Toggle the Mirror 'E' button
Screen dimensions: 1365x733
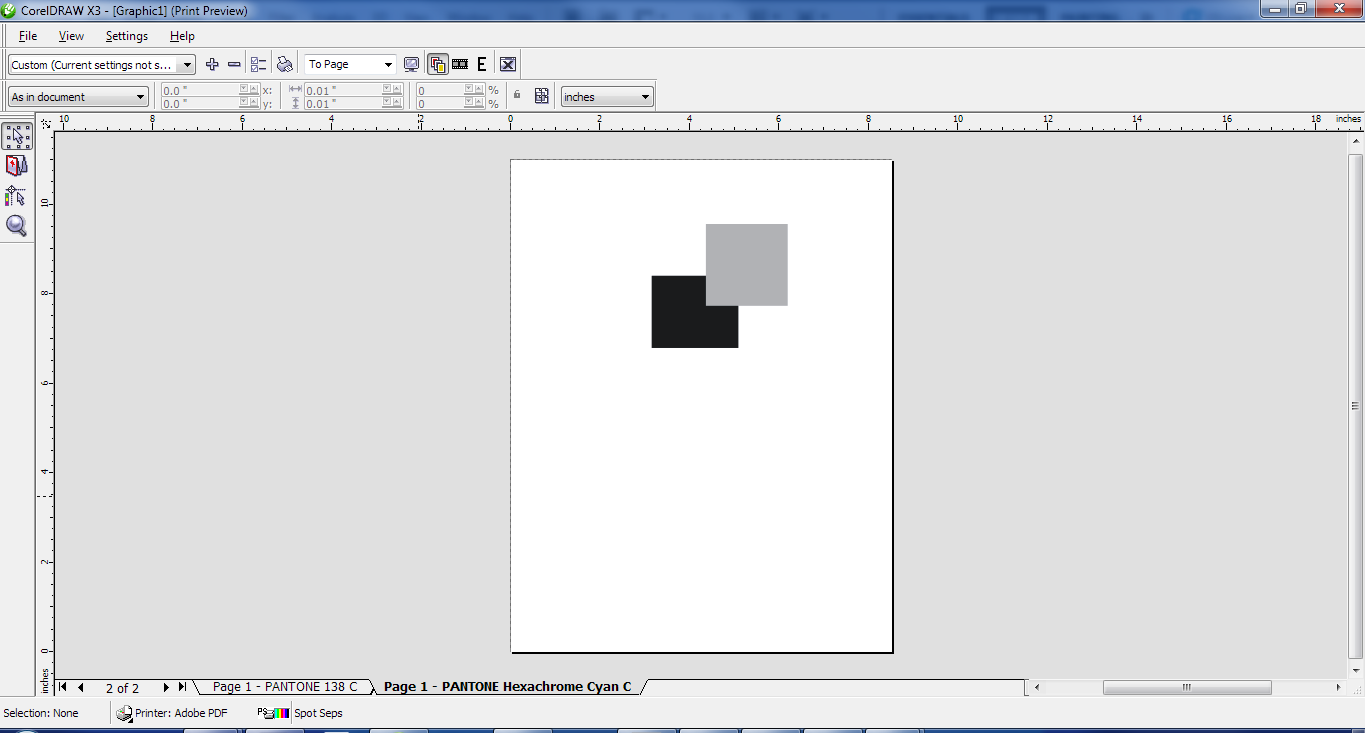[482, 64]
